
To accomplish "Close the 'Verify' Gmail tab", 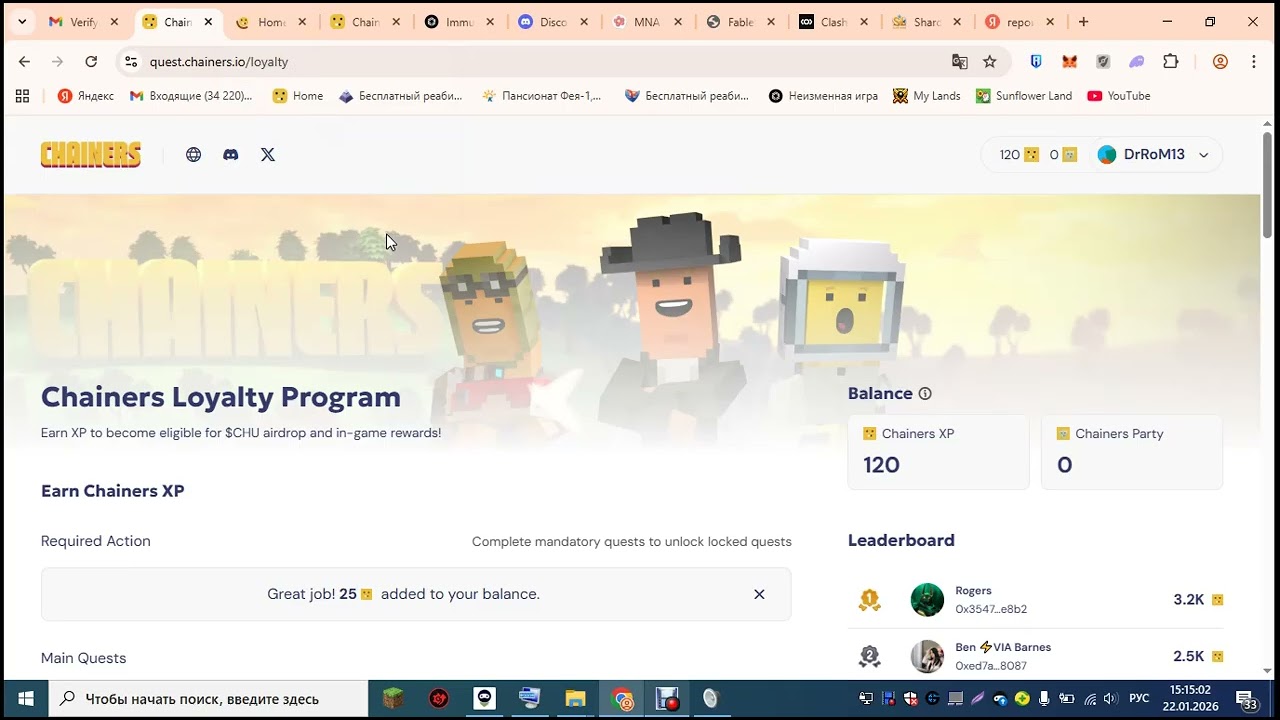I will click(x=114, y=22).
